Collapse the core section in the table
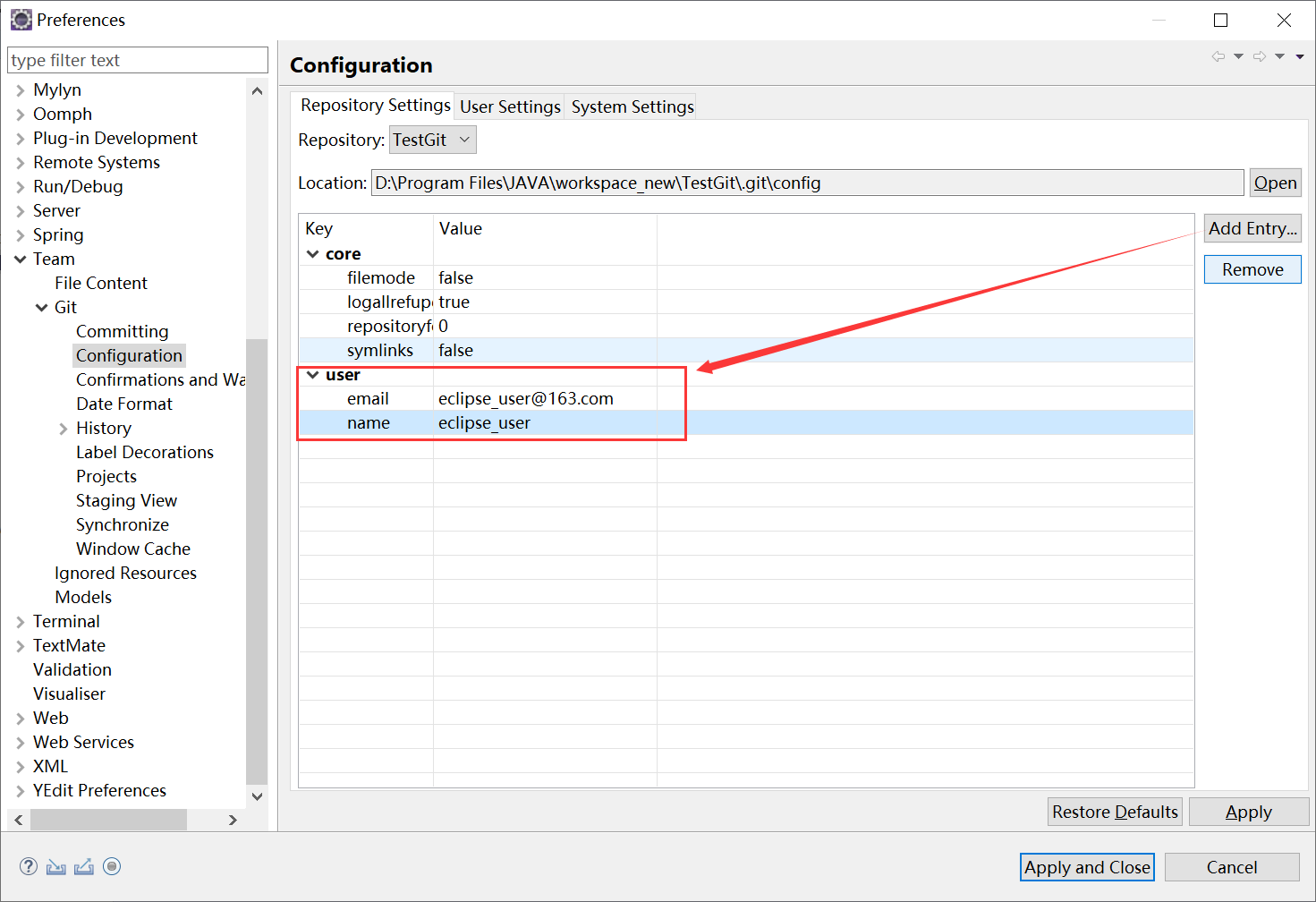The image size is (1316, 902). (x=313, y=254)
